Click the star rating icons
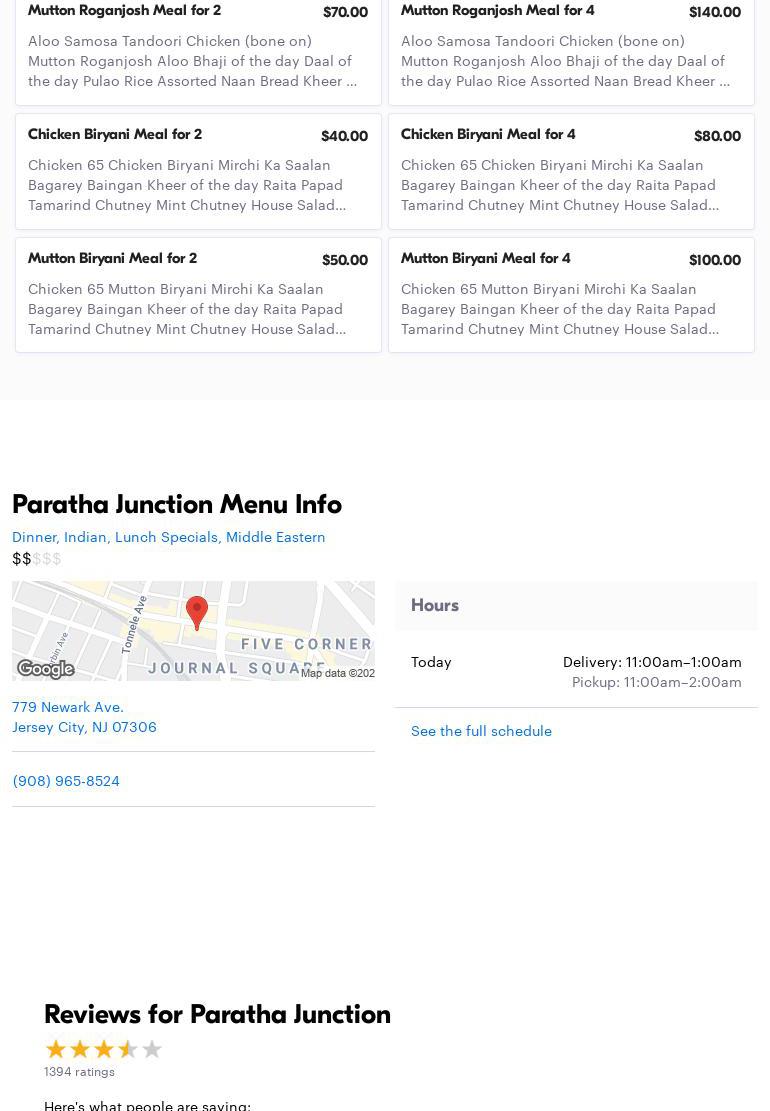Image resolution: width=770 pixels, height=1111 pixels. [103, 1049]
